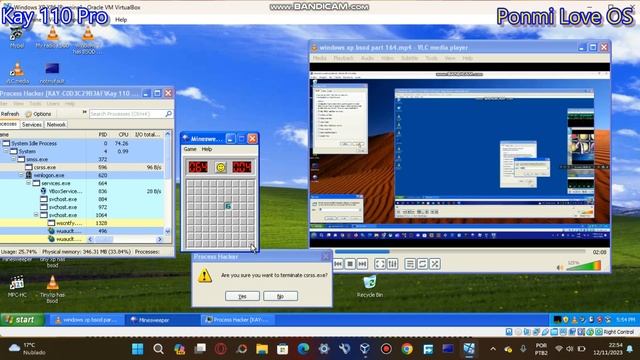Screen dimensions: 640x360
Task: Collapse the services.exe tree node
Action: pos(29,183)
